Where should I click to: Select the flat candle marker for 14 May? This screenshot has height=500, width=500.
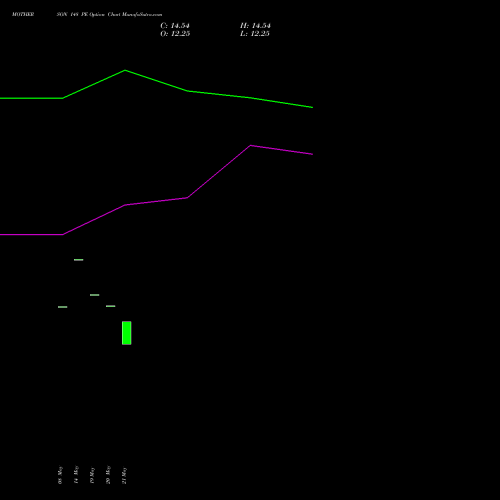pos(79,260)
